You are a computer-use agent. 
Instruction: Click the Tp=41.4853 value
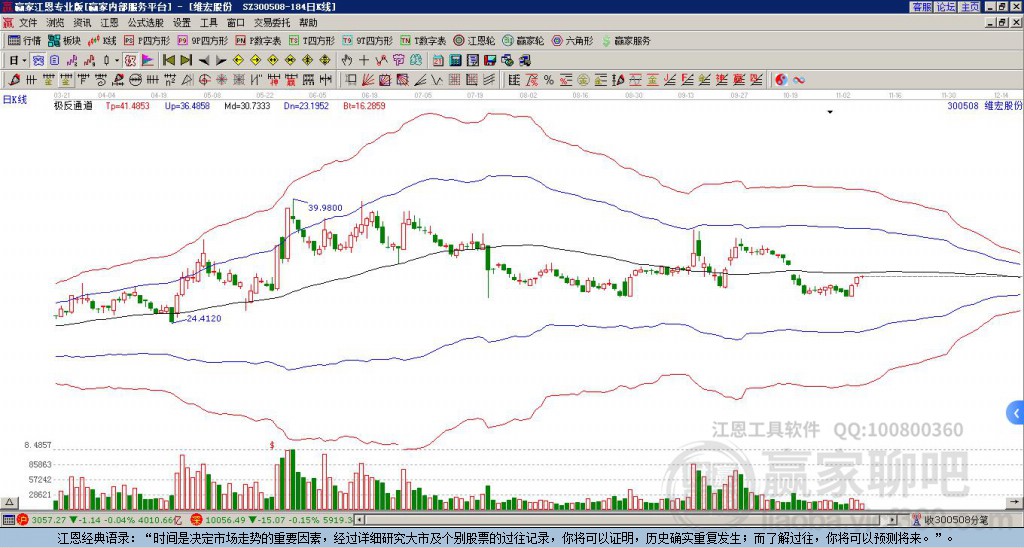(x=127, y=105)
